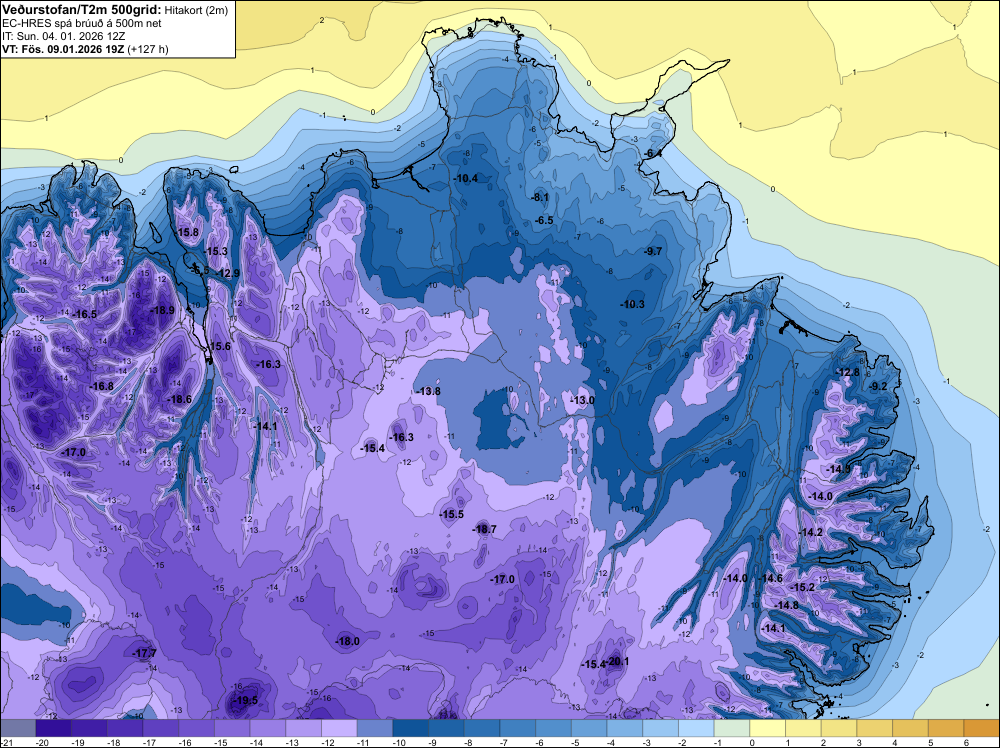This screenshot has height=748, width=1000.
Task: Click the temperature value -9.7
Action: [653, 251]
